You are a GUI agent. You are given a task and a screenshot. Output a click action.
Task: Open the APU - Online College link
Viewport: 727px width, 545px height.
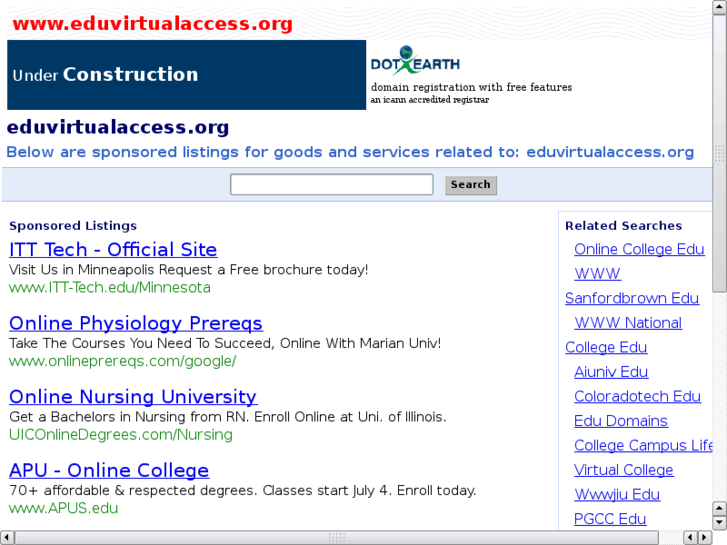click(109, 470)
